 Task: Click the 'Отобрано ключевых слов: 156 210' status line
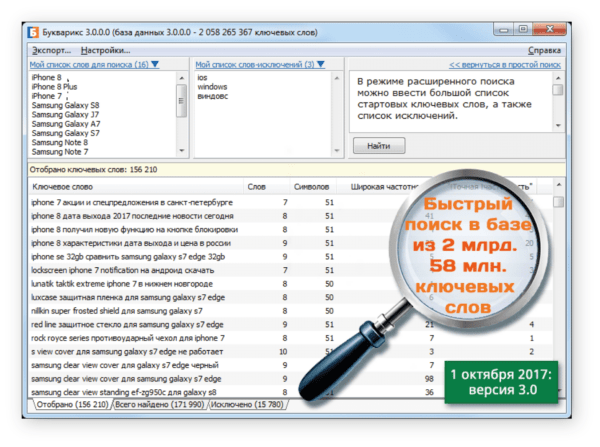point(94,170)
